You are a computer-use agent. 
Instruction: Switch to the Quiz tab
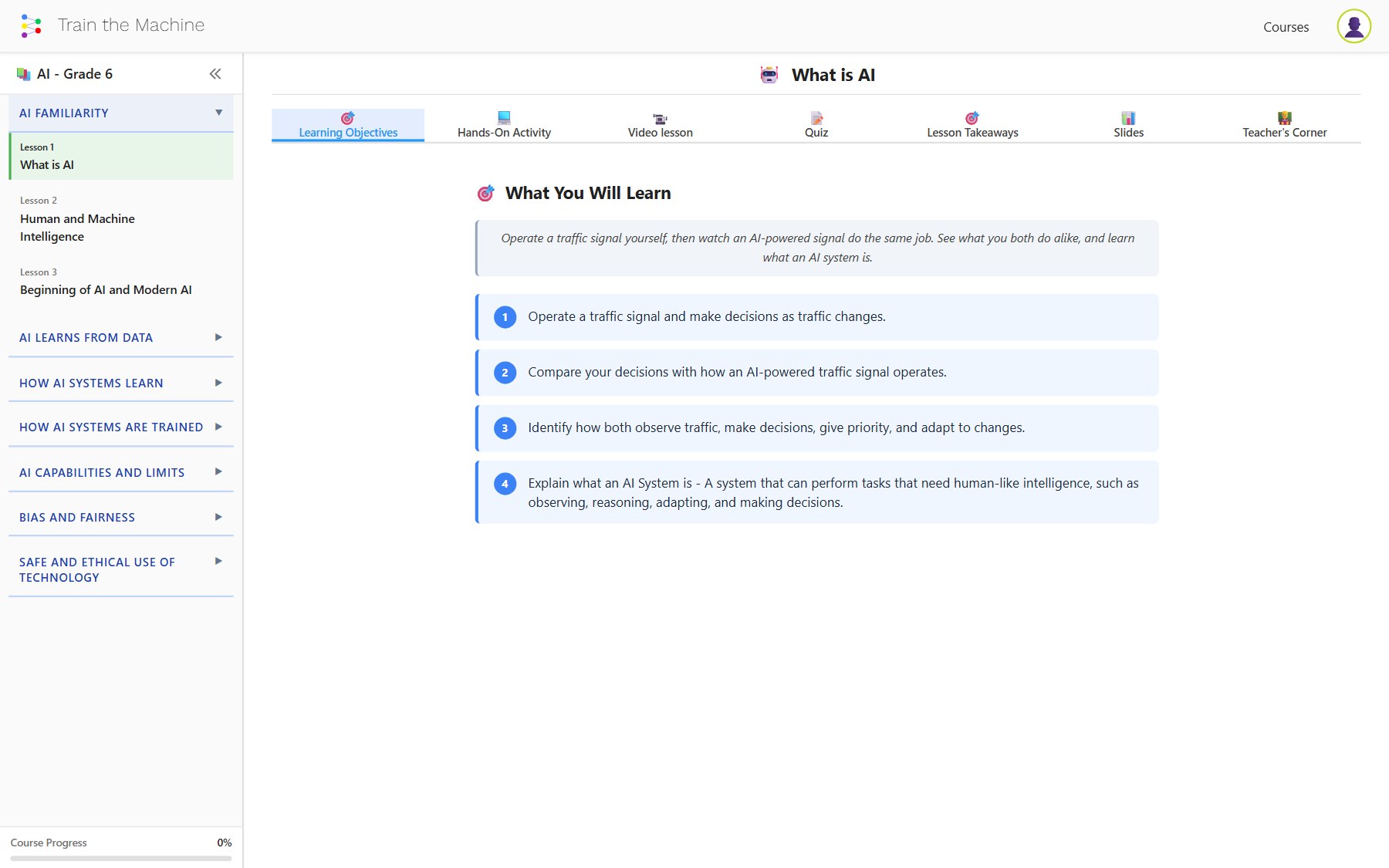(x=816, y=125)
